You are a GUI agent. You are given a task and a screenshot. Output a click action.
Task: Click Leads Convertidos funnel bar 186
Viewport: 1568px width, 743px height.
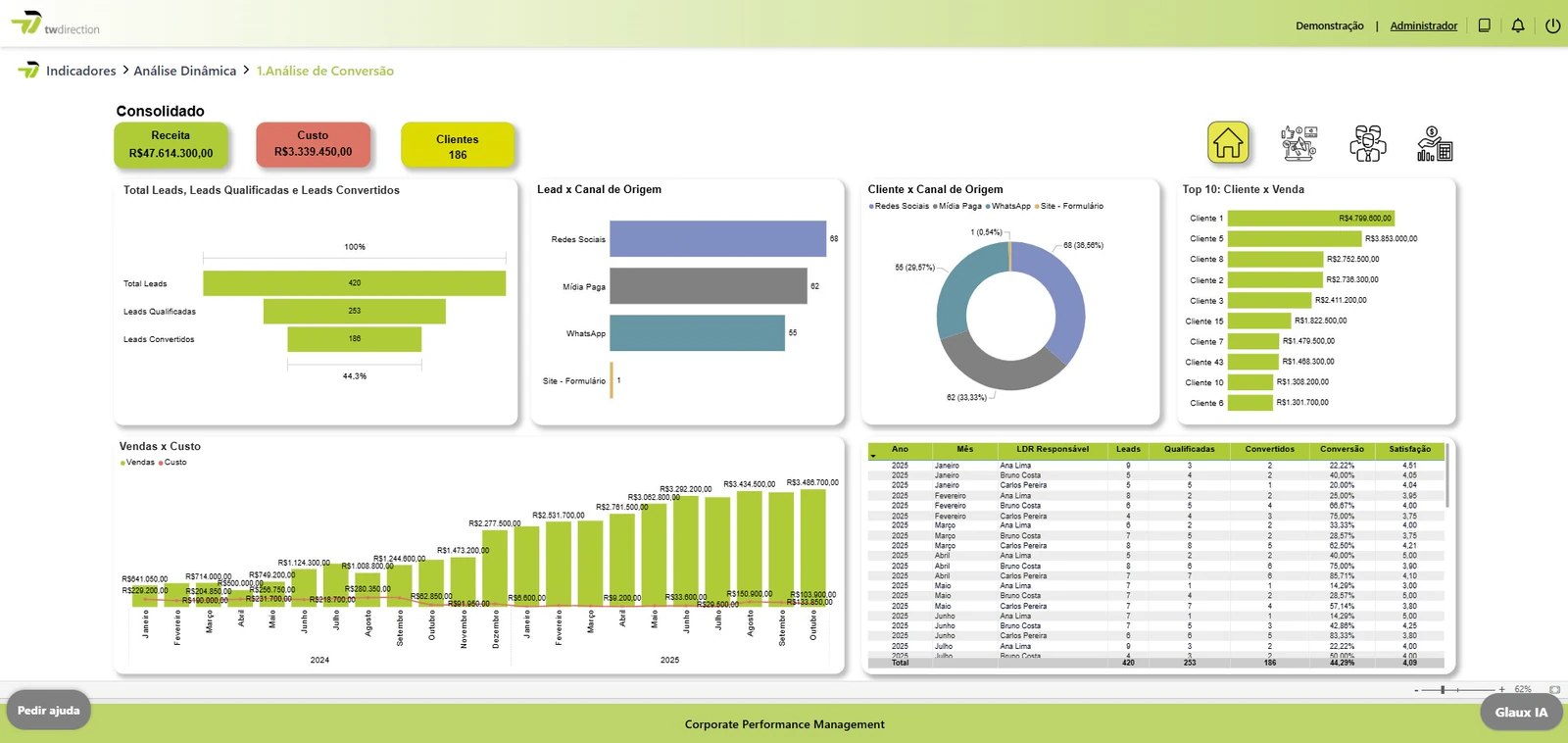point(354,339)
